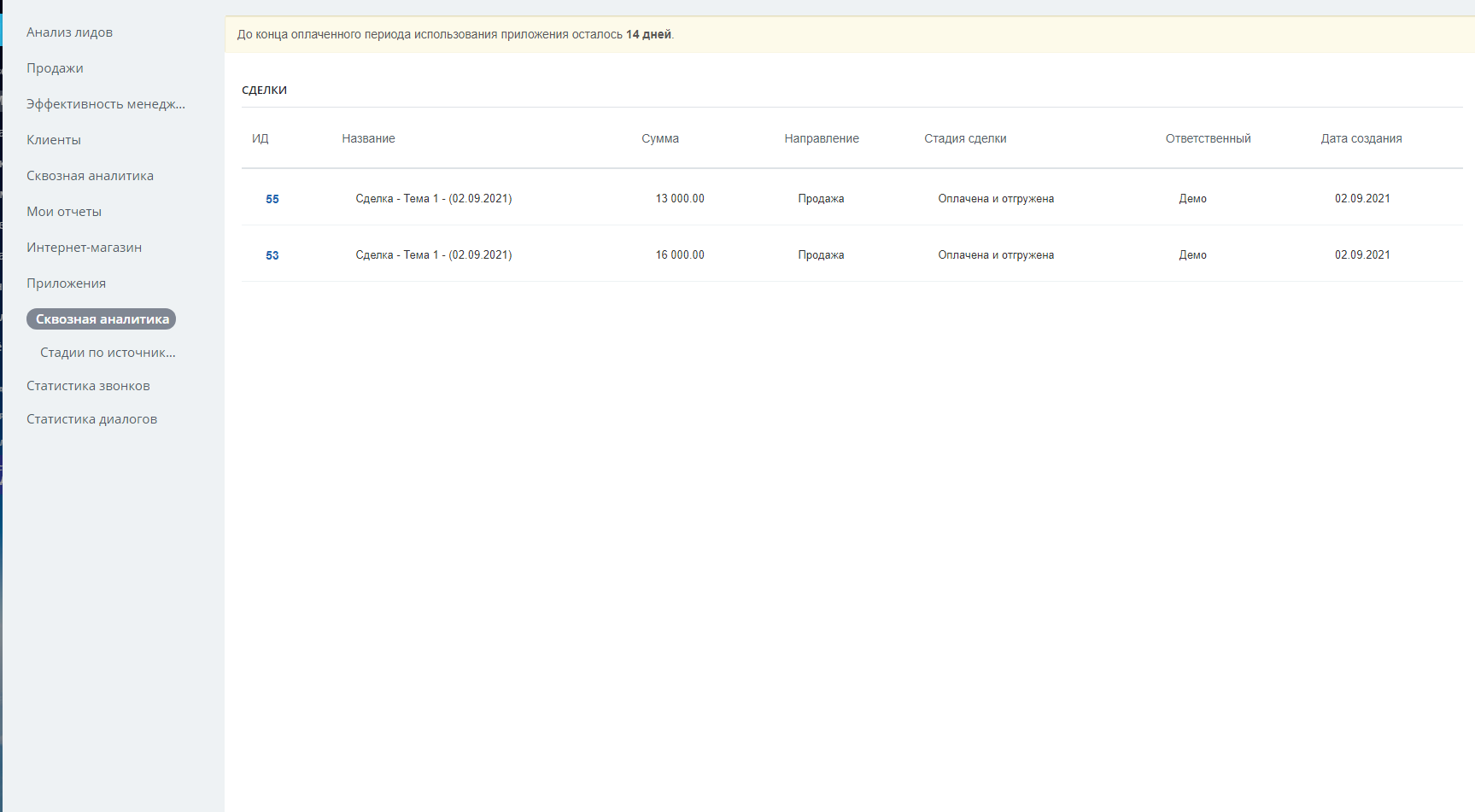
Task: Click the Ответственный column header
Action: [1208, 138]
